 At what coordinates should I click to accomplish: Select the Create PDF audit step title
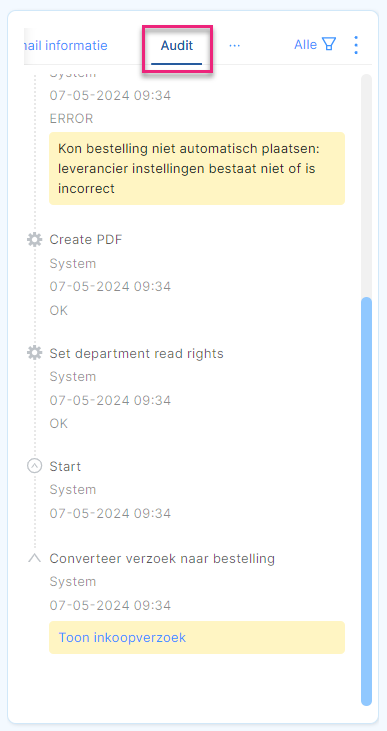pos(86,240)
